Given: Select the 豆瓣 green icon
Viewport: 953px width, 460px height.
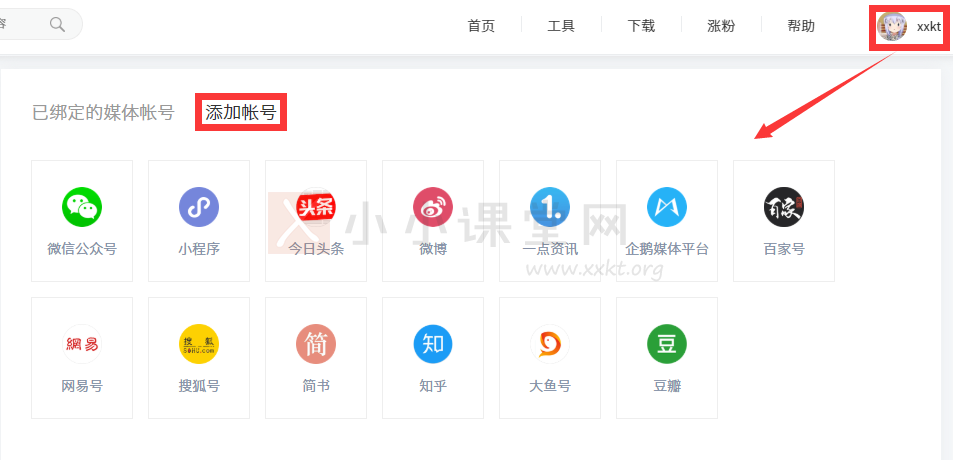Looking at the screenshot, I should coord(667,344).
